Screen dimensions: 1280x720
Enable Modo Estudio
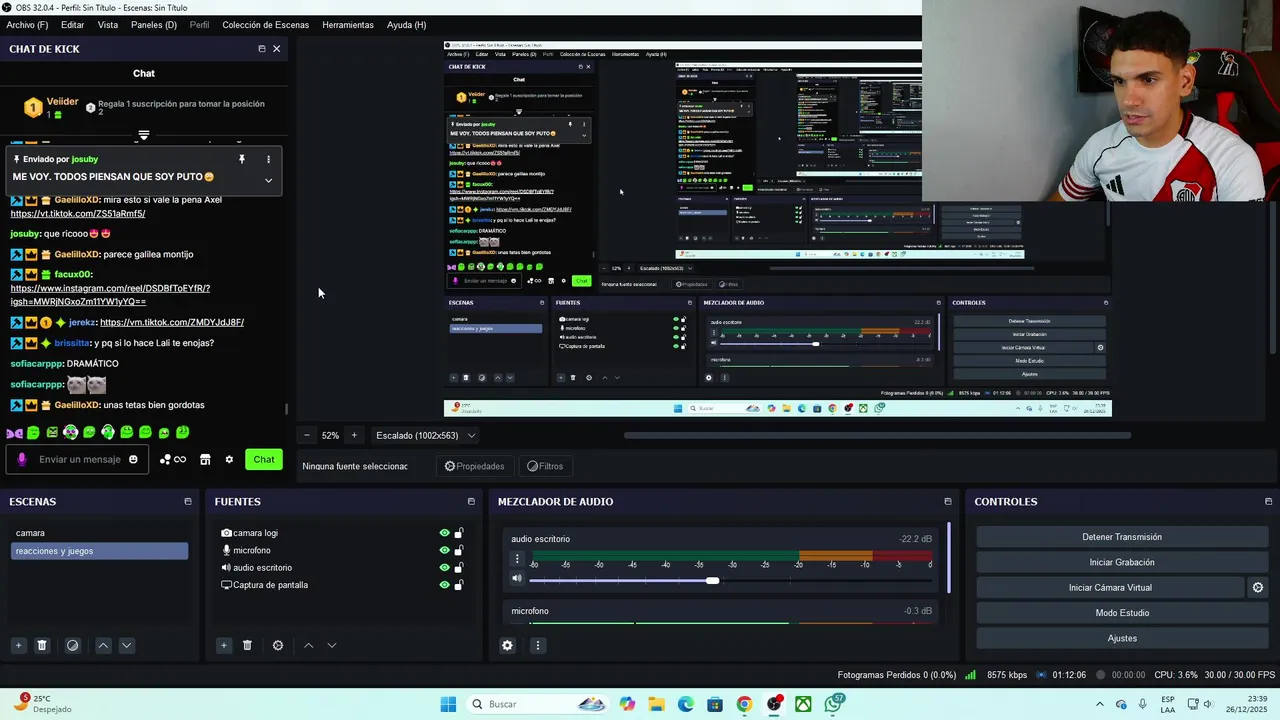[1122, 613]
